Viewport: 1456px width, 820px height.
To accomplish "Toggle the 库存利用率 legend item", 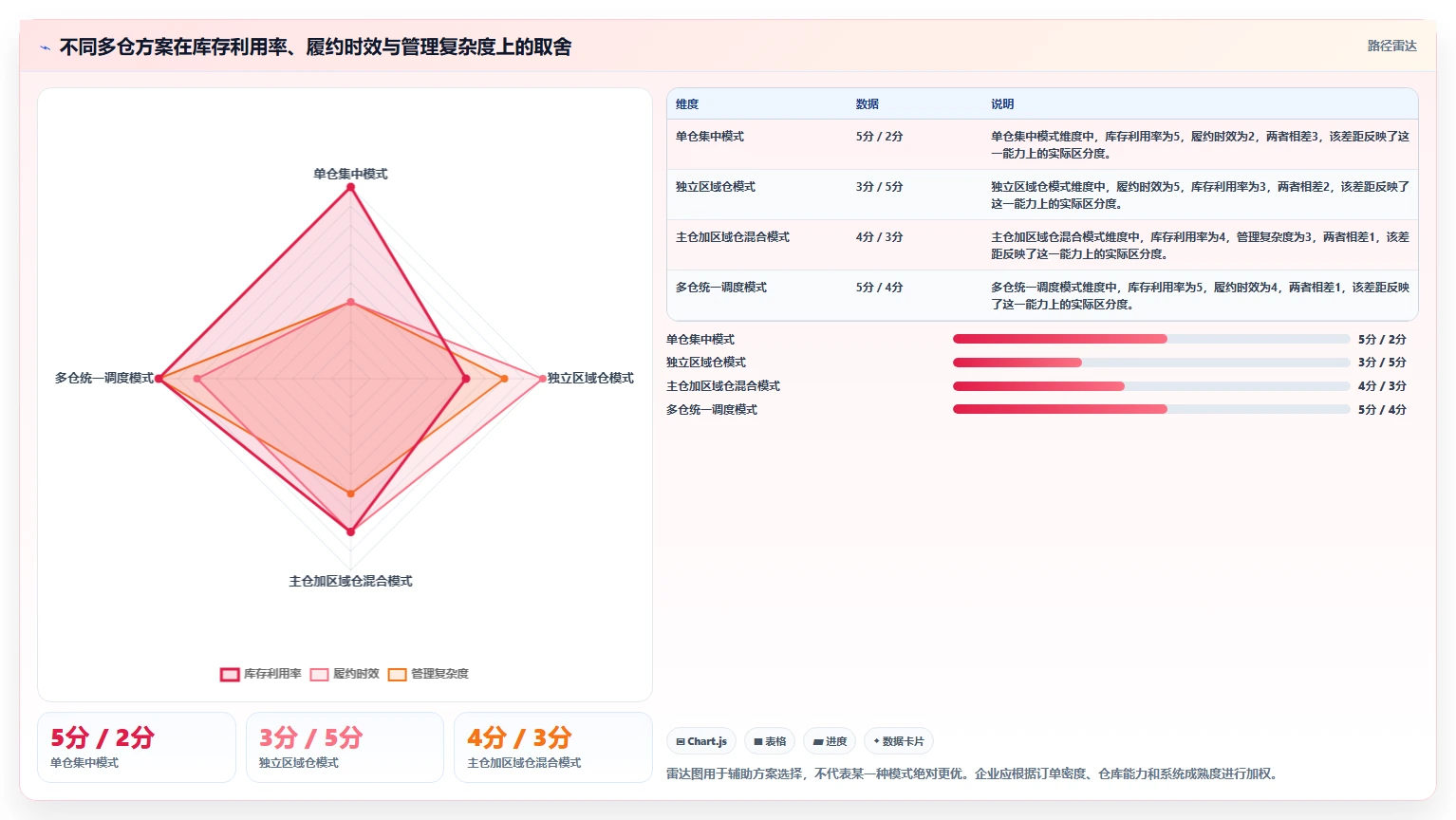I will pos(261,674).
